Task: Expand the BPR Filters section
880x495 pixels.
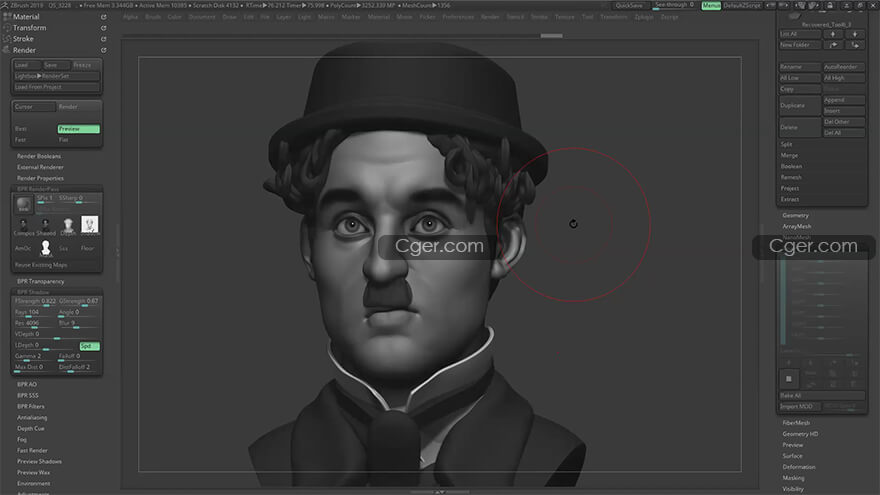Action: (x=30, y=406)
